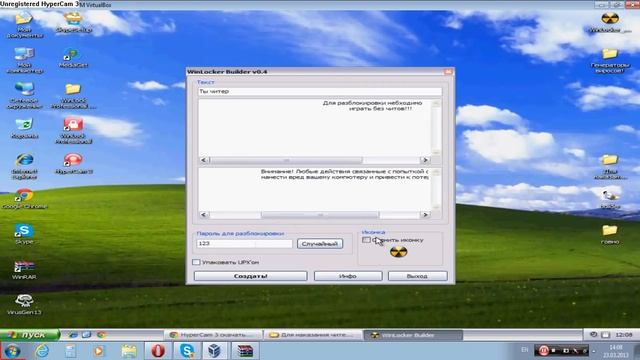Screen dimensions: 640x360
Task: Open the Opera browser taskbar icon
Action: click(158, 351)
